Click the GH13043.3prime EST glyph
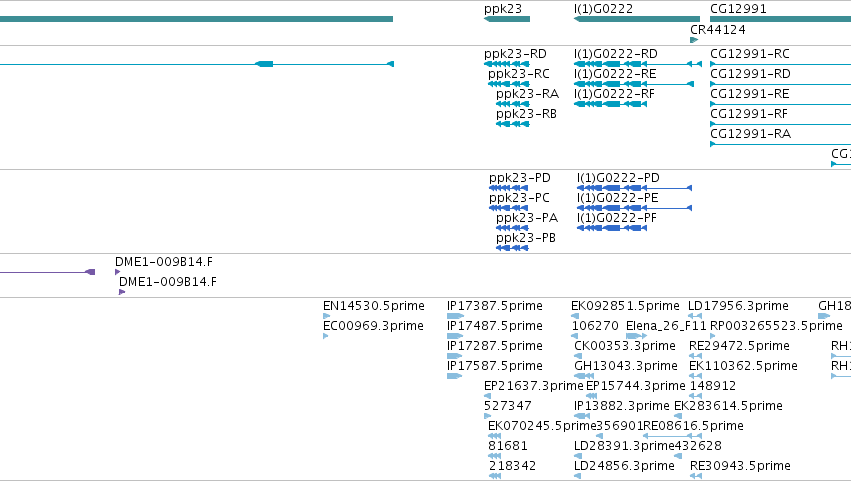The width and height of the screenshot is (851, 481). [583, 376]
